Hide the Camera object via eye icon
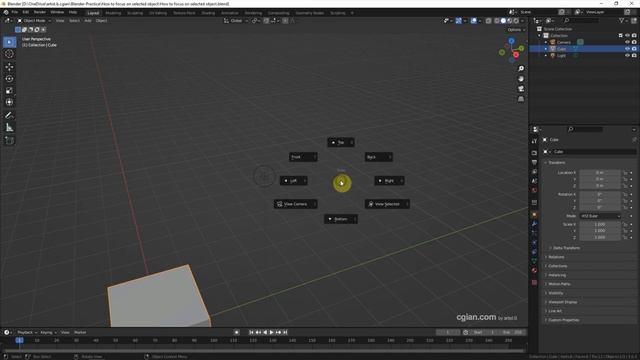This screenshot has width=640, height=360. [627, 42]
